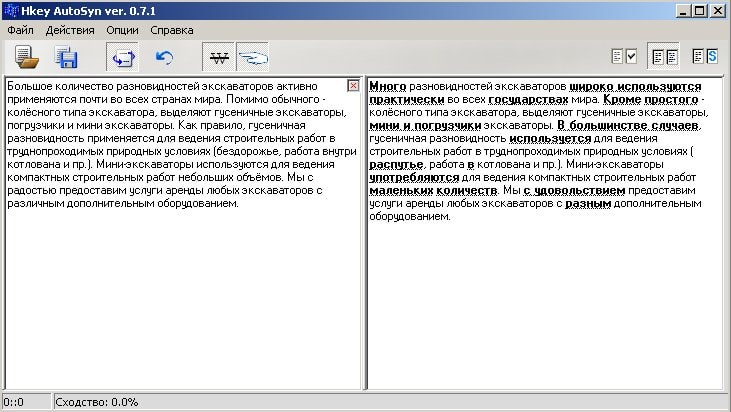Image resolution: width=731 pixels, height=412 pixels.
Task: Click the blue undo arrow icon
Action: [x=165, y=58]
